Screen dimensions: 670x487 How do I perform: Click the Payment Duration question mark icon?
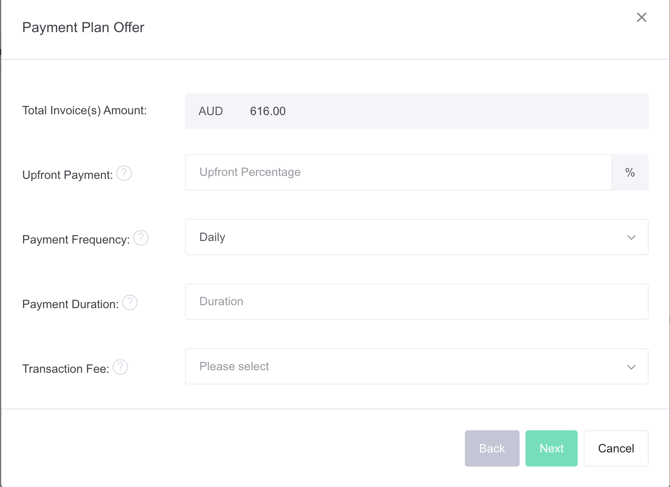click(130, 303)
